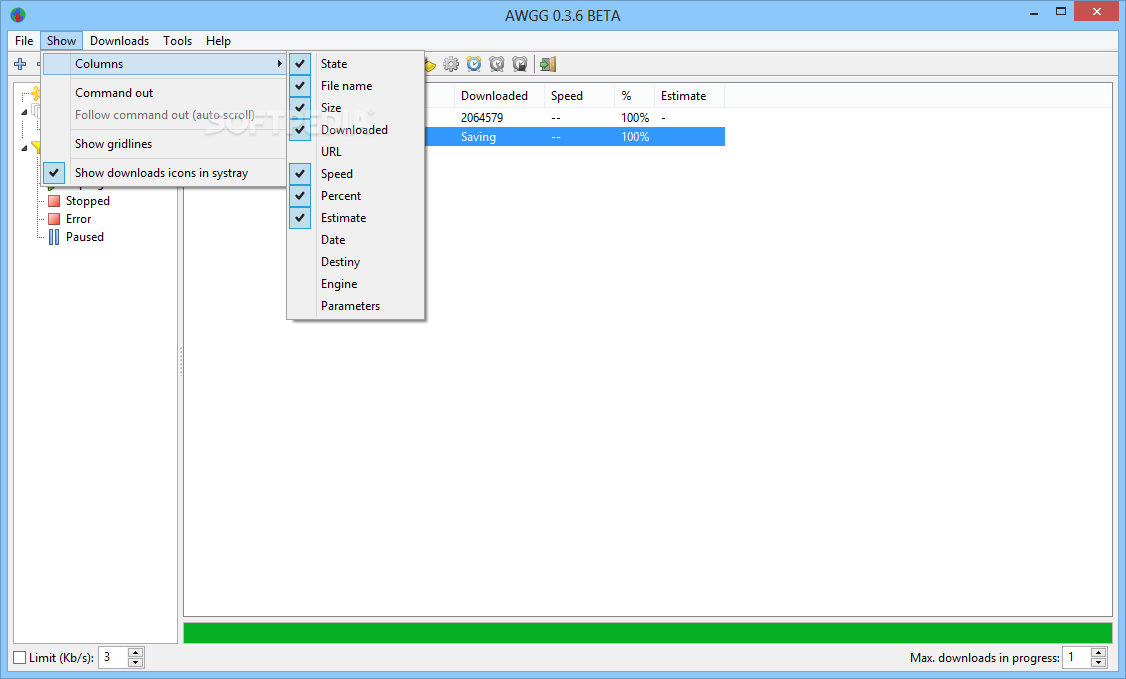
Task: Show the Destiny column
Action: pos(355,262)
